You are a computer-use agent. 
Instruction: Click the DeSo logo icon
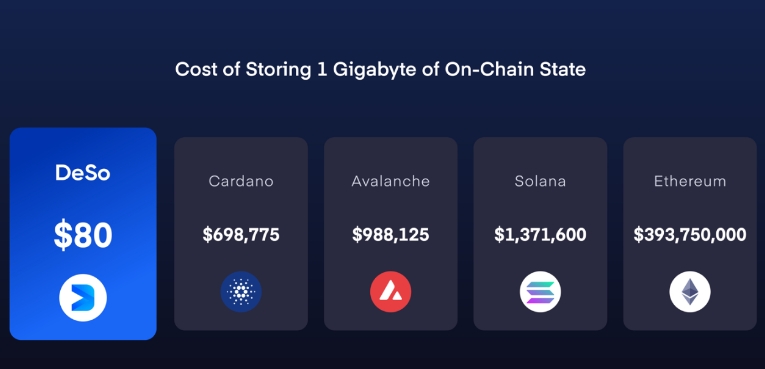[x=83, y=298]
